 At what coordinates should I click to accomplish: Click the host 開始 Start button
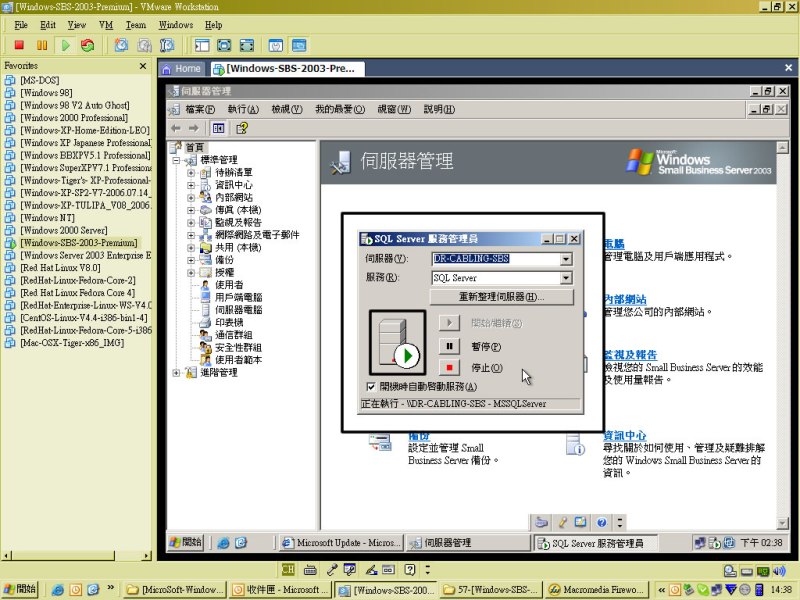(x=19, y=589)
